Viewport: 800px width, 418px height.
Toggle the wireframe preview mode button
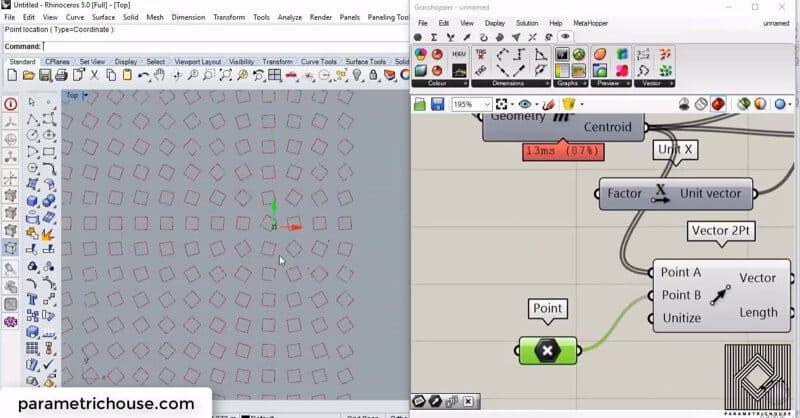click(x=702, y=104)
